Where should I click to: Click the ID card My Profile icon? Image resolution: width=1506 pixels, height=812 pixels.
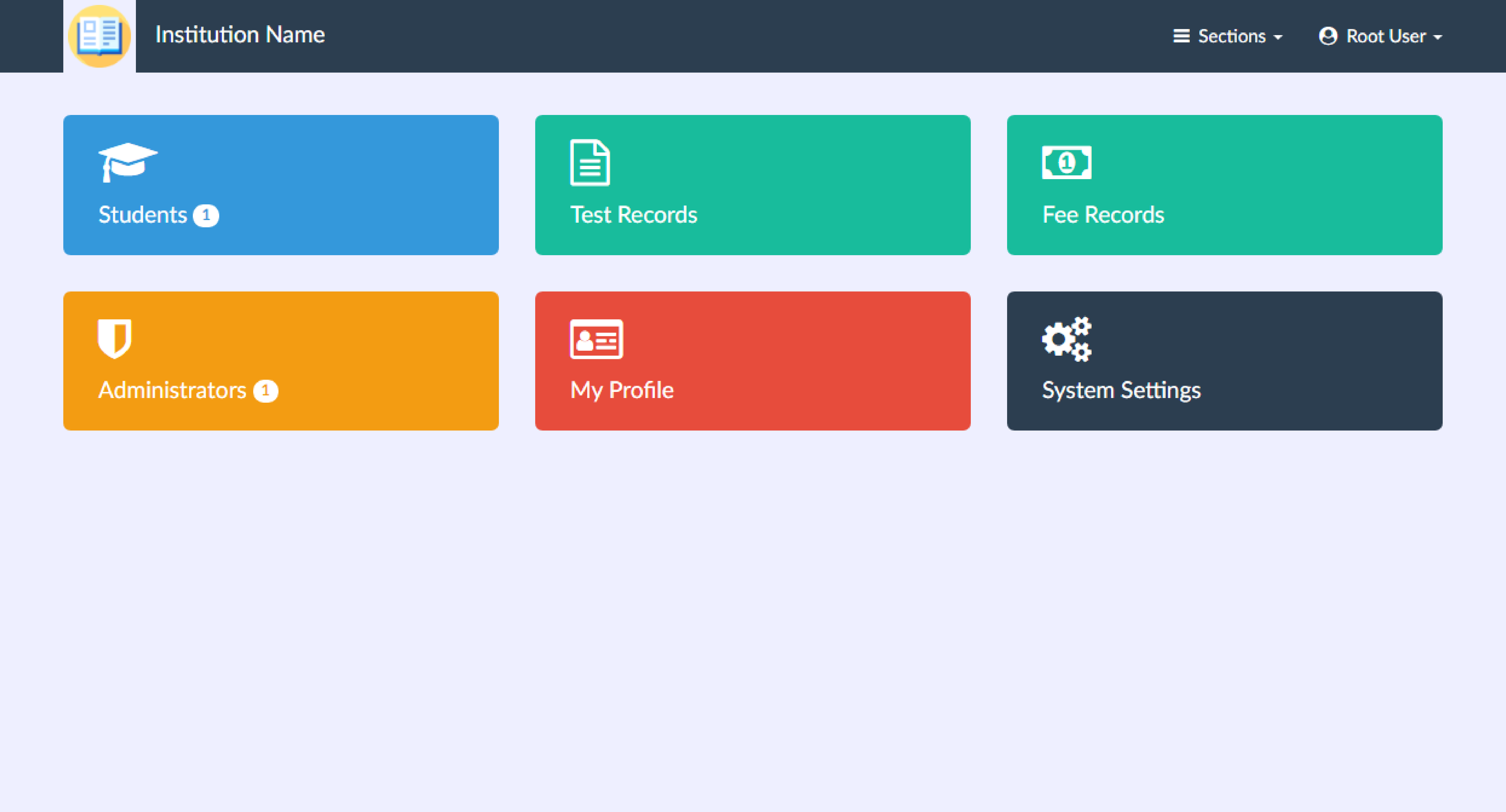(x=596, y=339)
